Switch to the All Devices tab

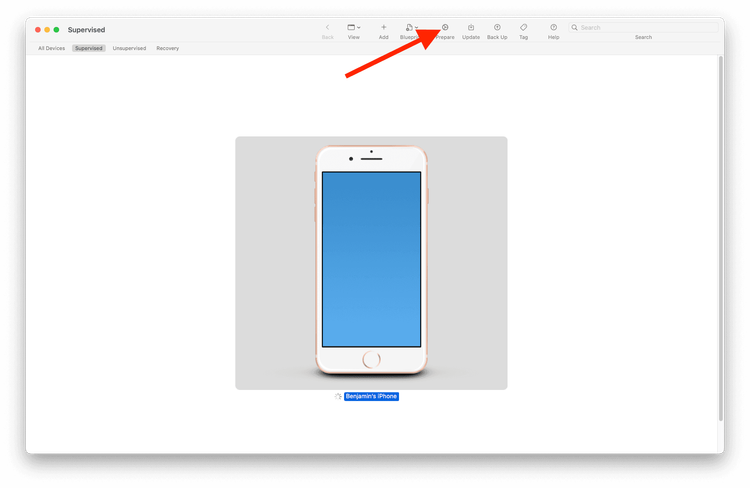(x=52, y=48)
